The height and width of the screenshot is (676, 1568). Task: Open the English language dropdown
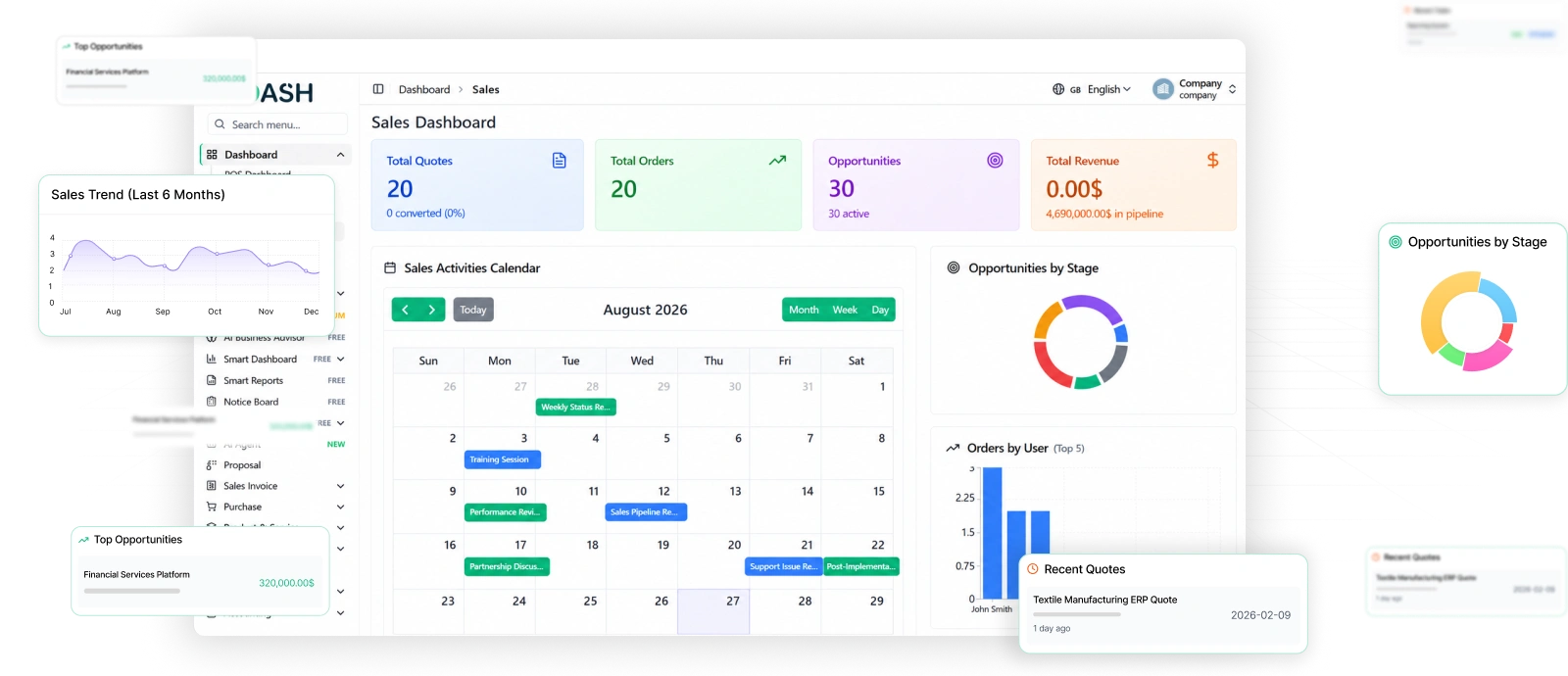1108,89
